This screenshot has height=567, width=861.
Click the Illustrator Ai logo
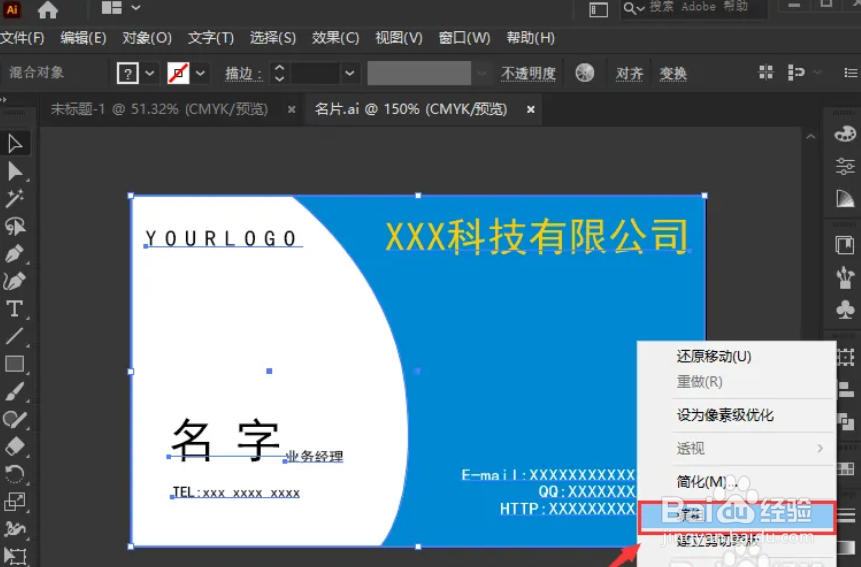12,9
